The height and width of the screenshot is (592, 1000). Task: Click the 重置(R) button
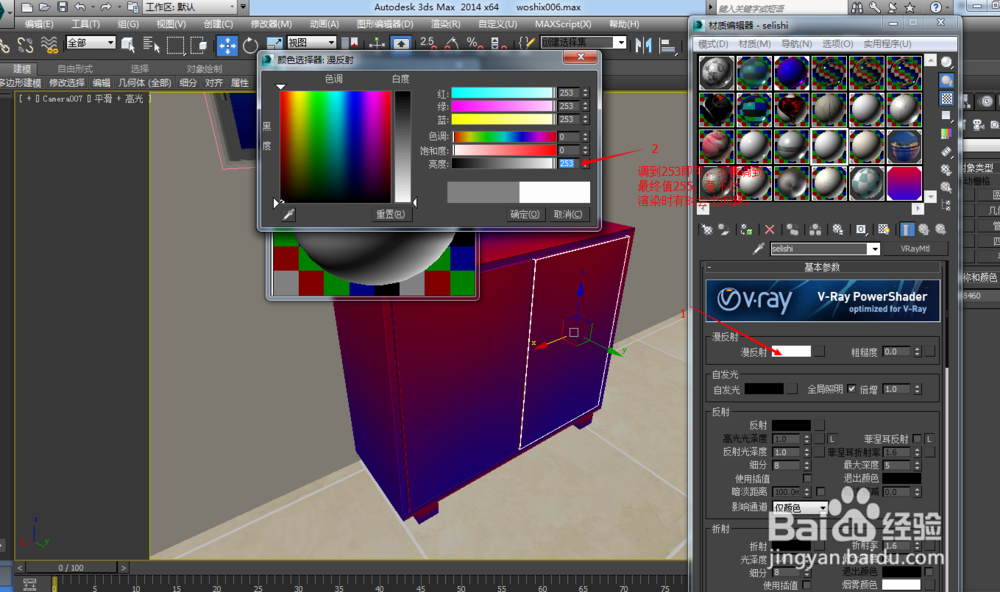390,214
